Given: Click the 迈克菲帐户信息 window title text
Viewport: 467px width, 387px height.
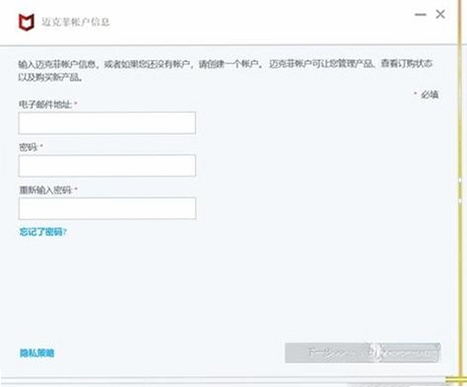Looking at the screenshot, I should (x=76, y=22).
